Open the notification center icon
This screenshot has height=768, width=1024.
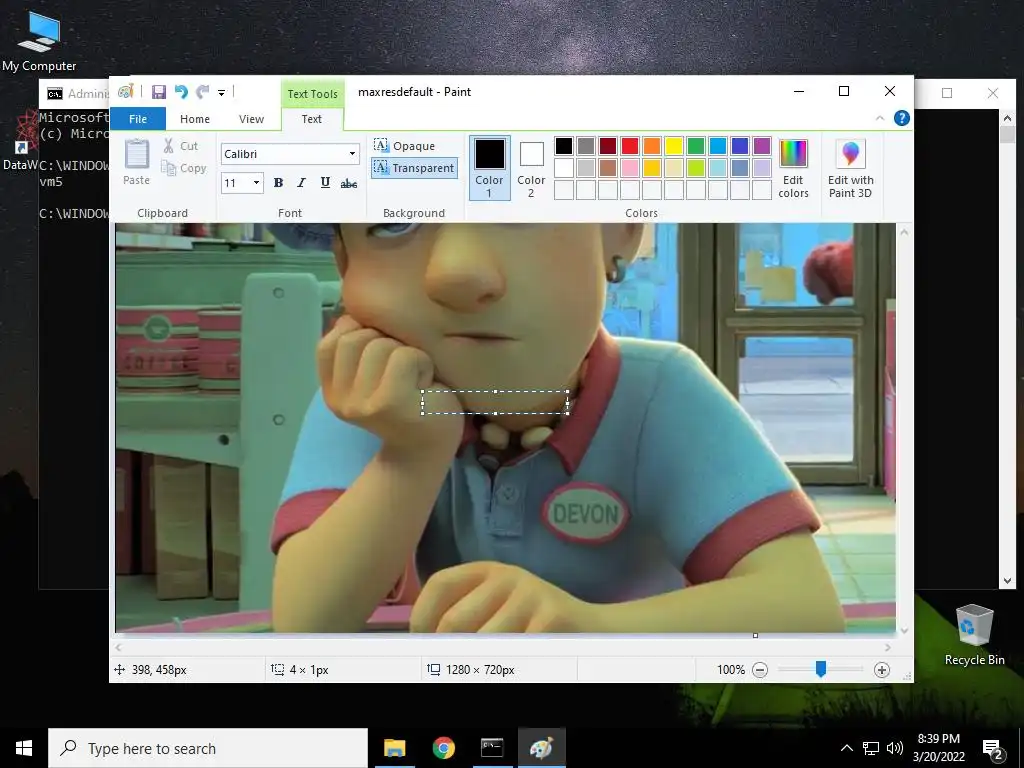pos(992,749)
